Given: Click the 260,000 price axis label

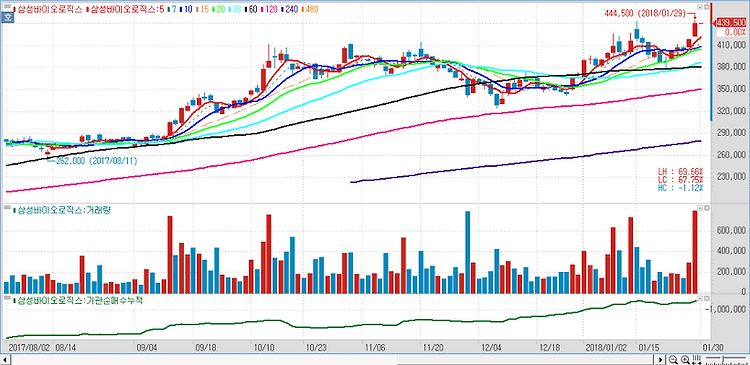Looking at the screenshot, I should (732, 155).
